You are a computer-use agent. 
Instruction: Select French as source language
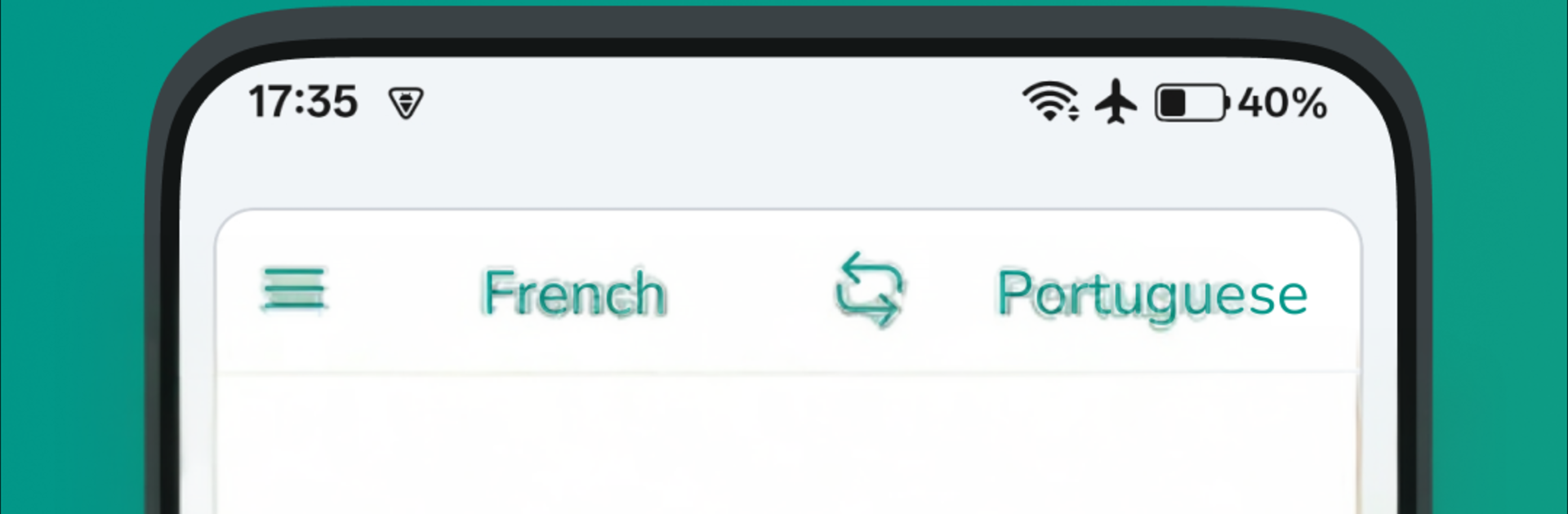[574, 292]
